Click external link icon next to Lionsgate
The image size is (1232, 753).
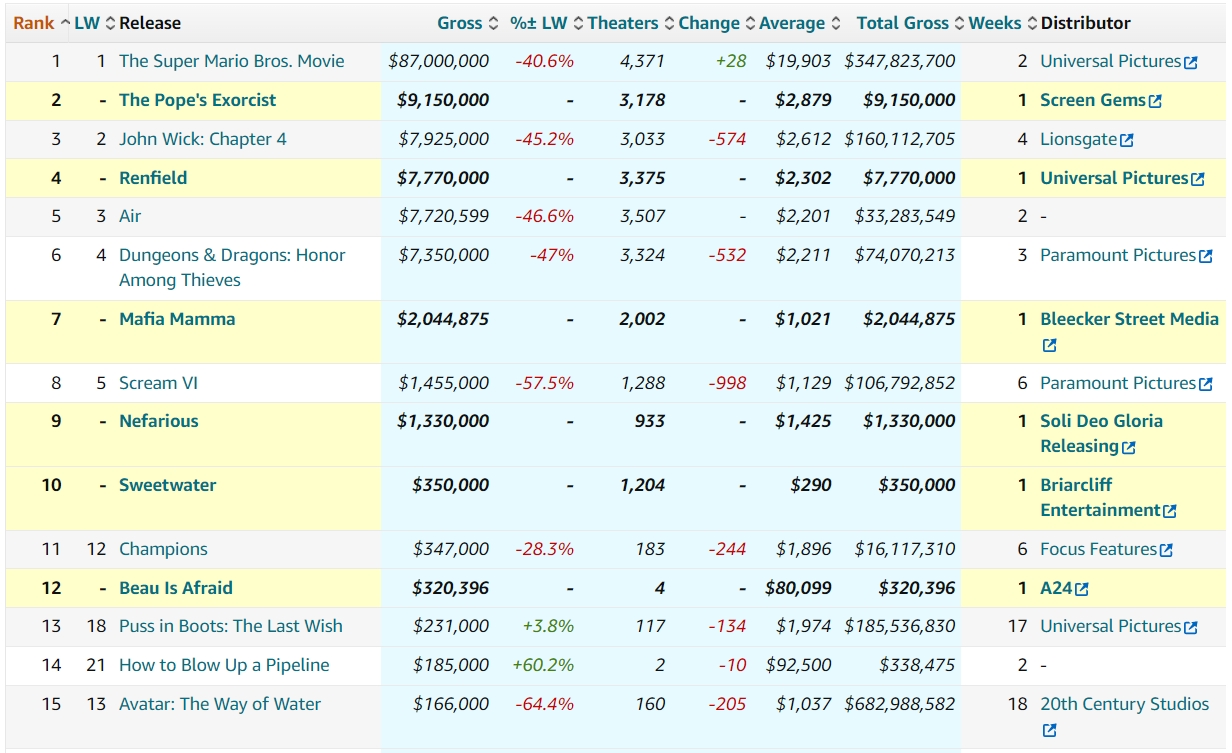1127,140
